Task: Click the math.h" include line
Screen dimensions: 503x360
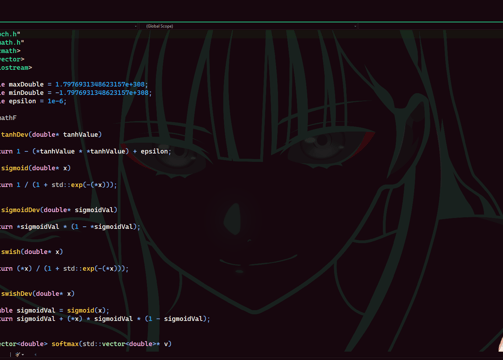Action: point(12,43)
